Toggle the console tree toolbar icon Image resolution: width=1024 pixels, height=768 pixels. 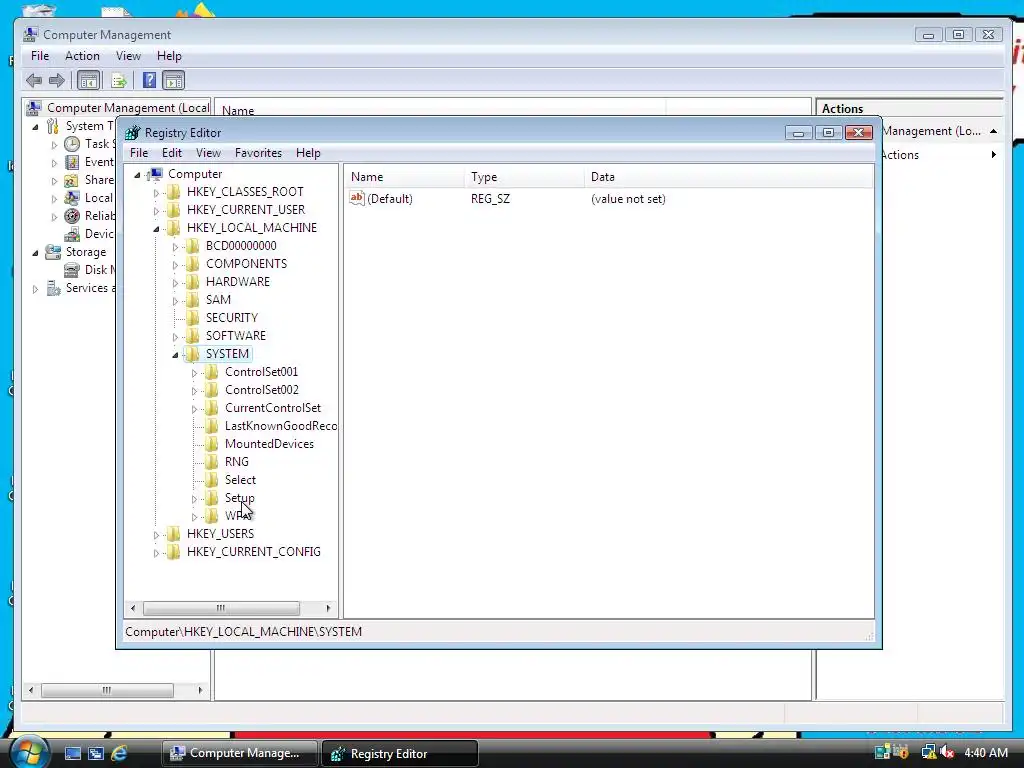click(x=88, y=80)
